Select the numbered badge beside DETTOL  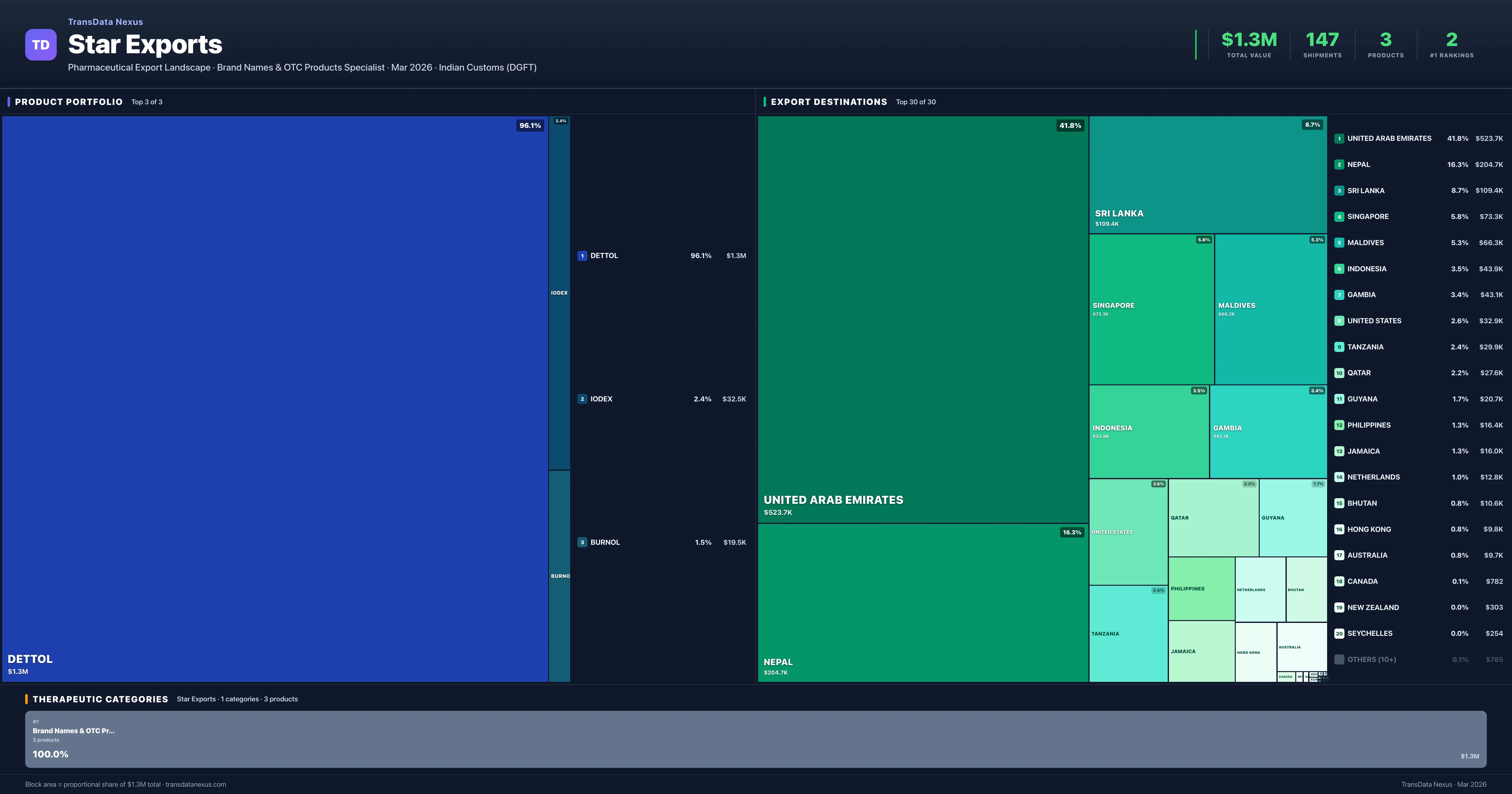[x=582, y=256]
